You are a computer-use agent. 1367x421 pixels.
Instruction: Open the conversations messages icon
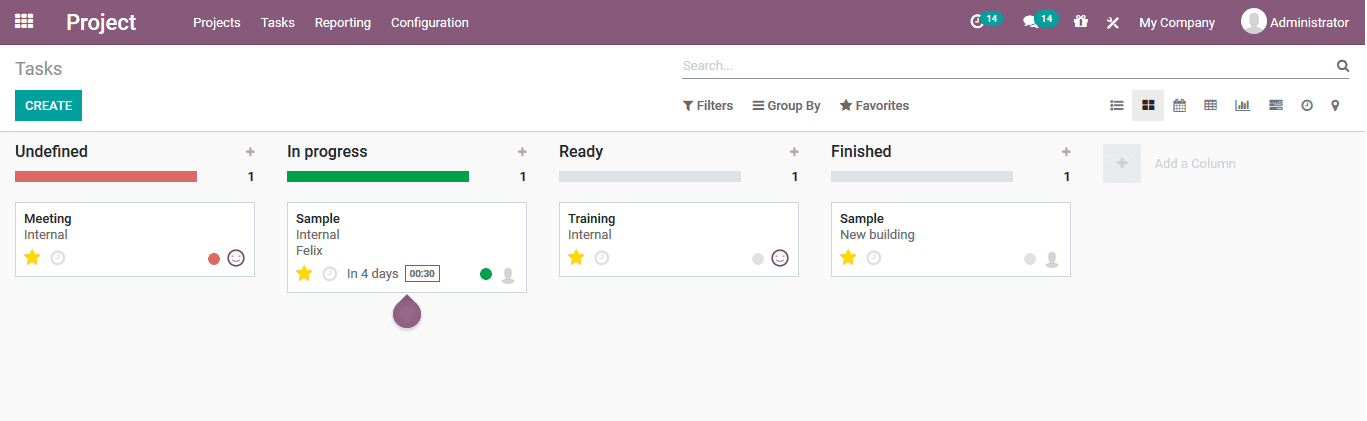click(1030, 22)
